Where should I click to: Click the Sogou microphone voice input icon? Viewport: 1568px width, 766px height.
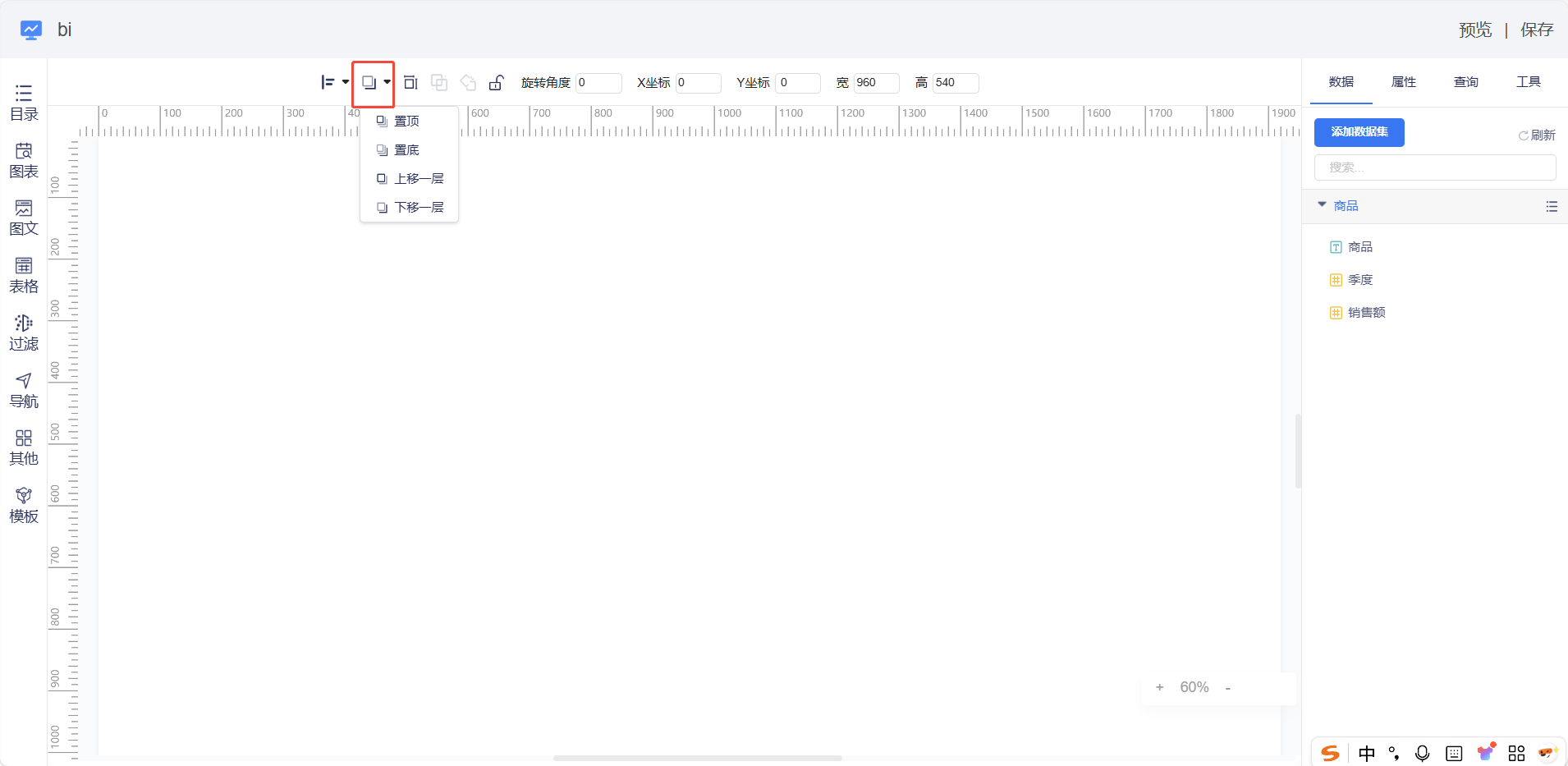1422,753
